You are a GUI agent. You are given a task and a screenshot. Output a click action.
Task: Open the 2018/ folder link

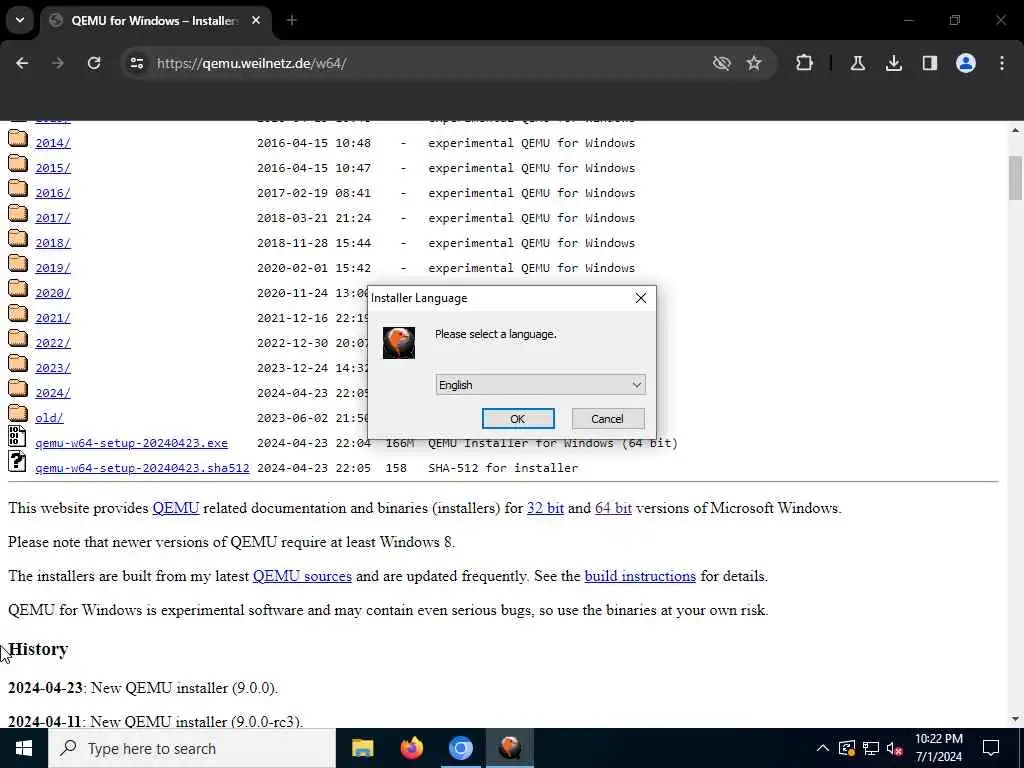coord(53,243)
